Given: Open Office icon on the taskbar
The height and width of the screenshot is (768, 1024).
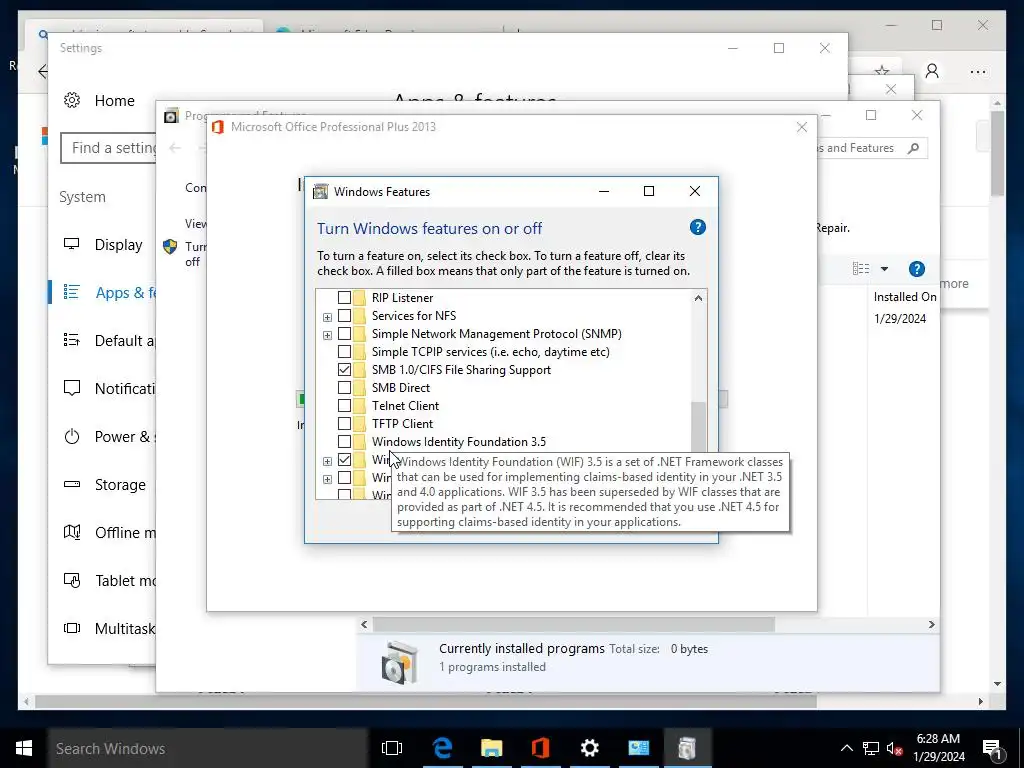Looking at the screenshot, I should pos(540,748).
